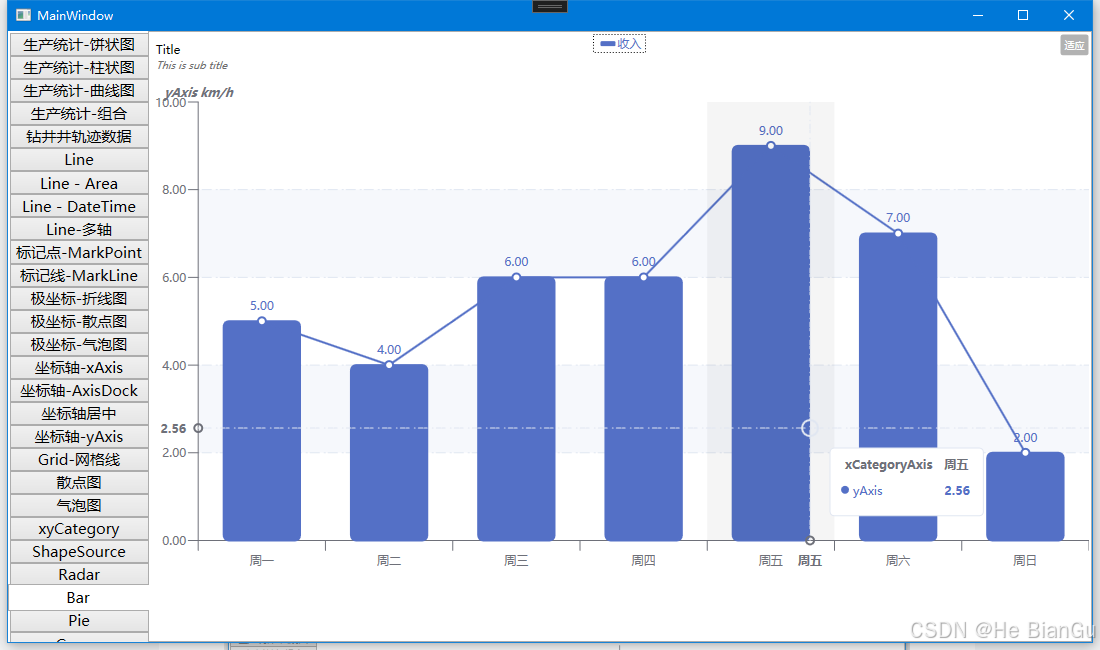Click the xCategoryAxis tooltip header

(888, 464)
